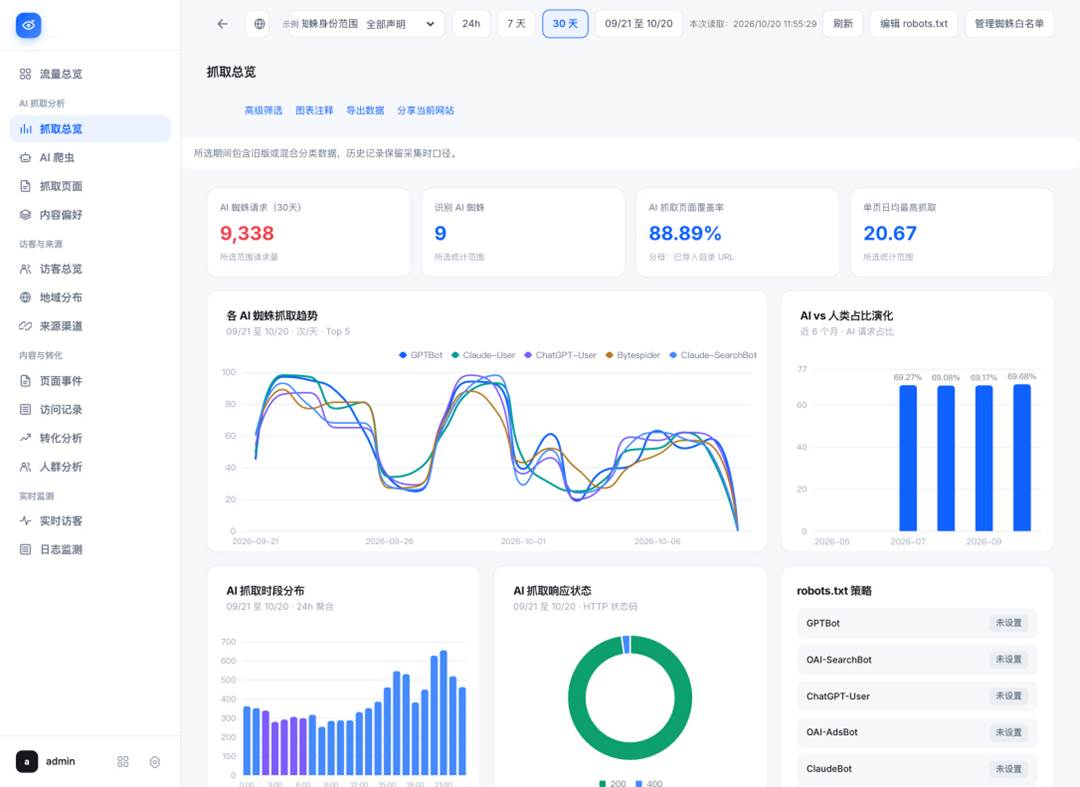
Task: Select the 24h time range
Action: point(471,24)
